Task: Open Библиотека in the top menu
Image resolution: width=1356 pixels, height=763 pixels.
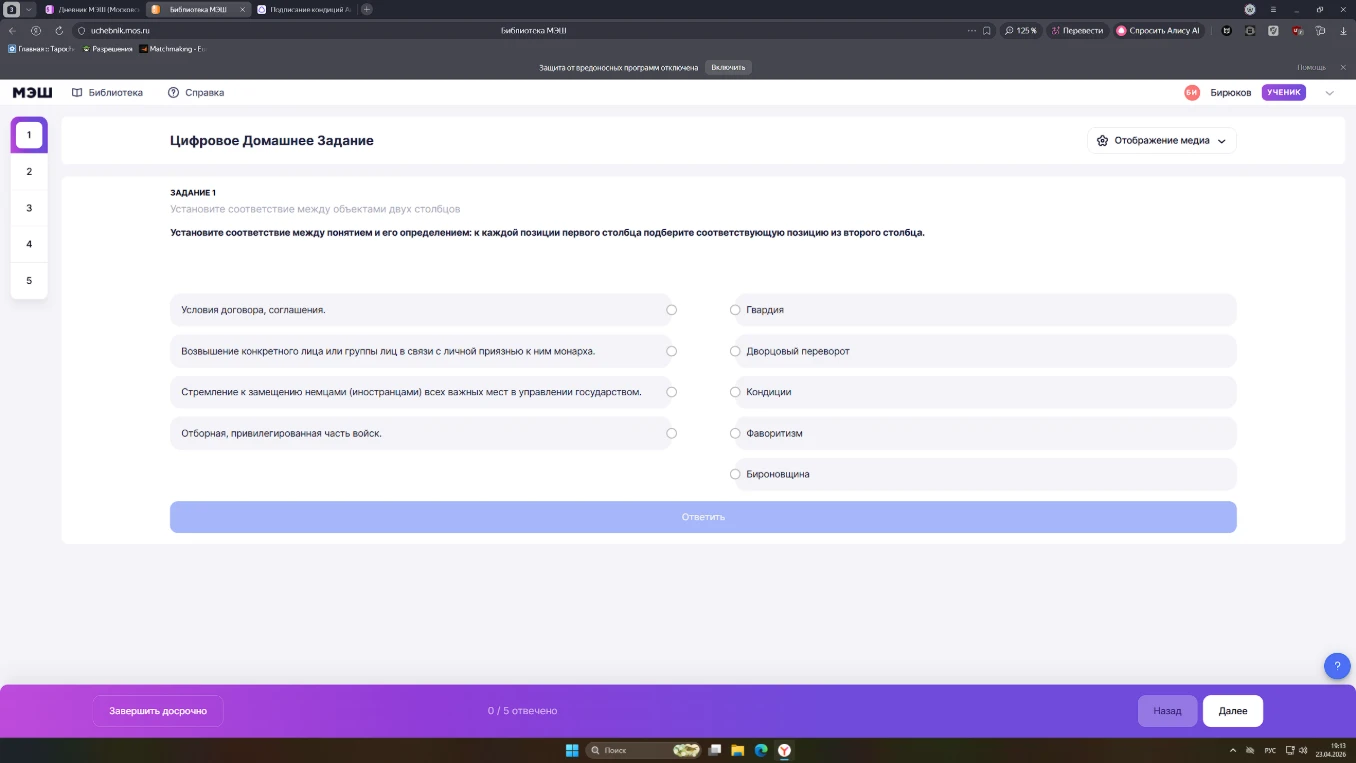Action: tap(107, 92)
